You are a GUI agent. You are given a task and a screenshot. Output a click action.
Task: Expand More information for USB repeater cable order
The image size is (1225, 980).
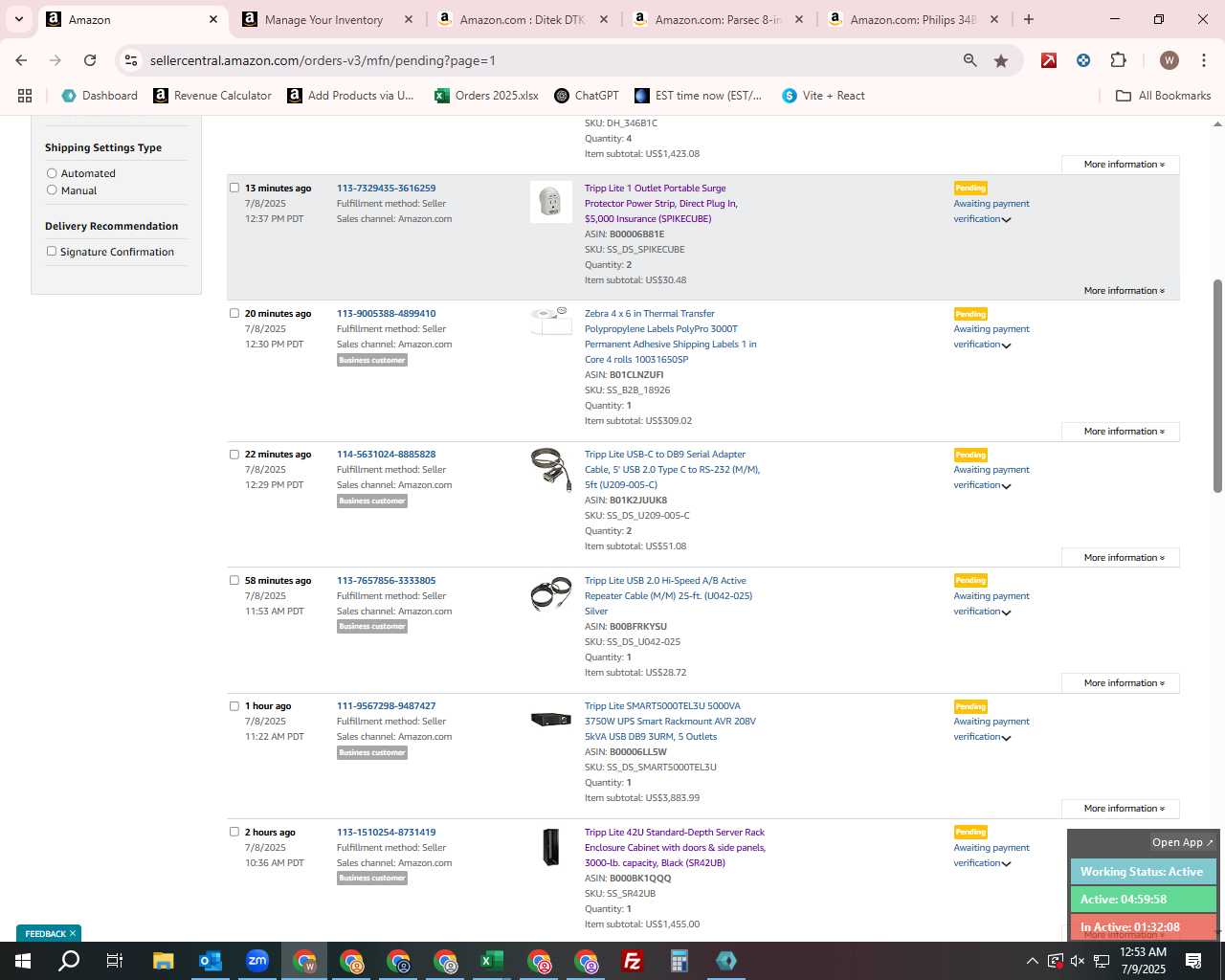(x=1121, y=683)
